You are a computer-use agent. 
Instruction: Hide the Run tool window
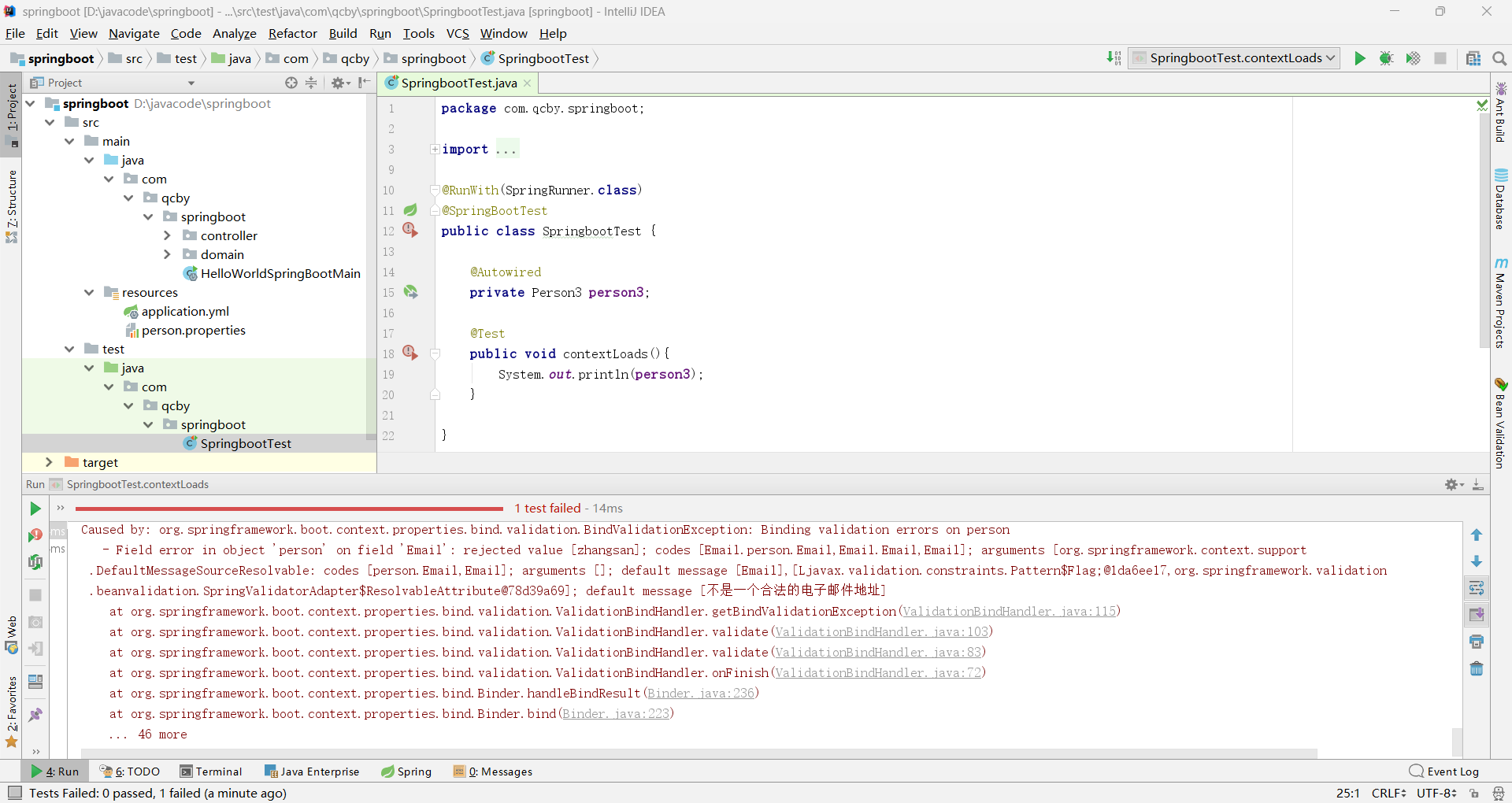tap(1478, 485)
